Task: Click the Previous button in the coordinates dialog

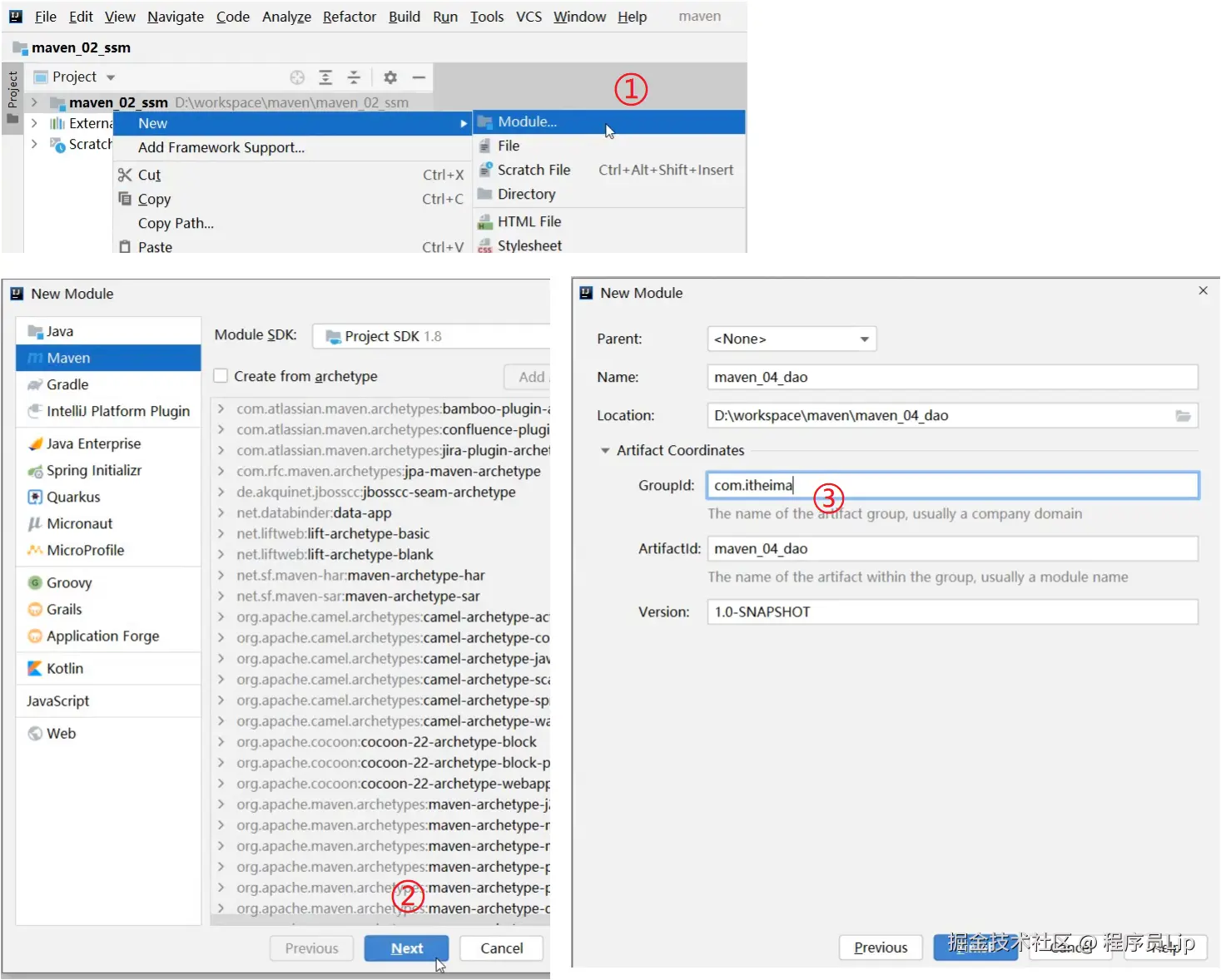Action: [881, 948]
